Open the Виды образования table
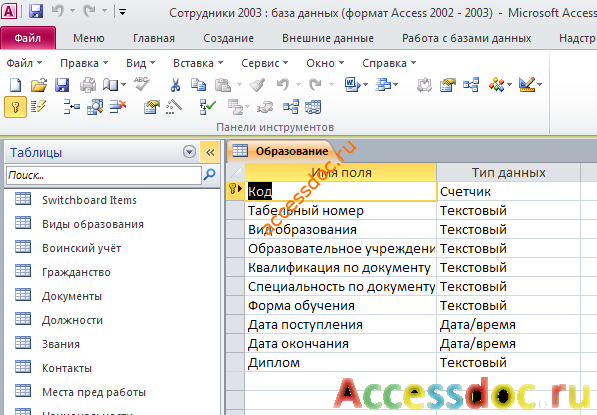This screenshot has width=597, height=415. [93, 224]
